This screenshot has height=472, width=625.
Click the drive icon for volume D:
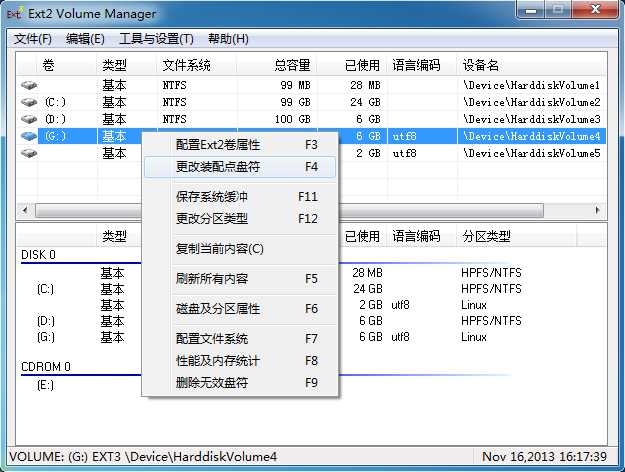click(x=29, y=119)
